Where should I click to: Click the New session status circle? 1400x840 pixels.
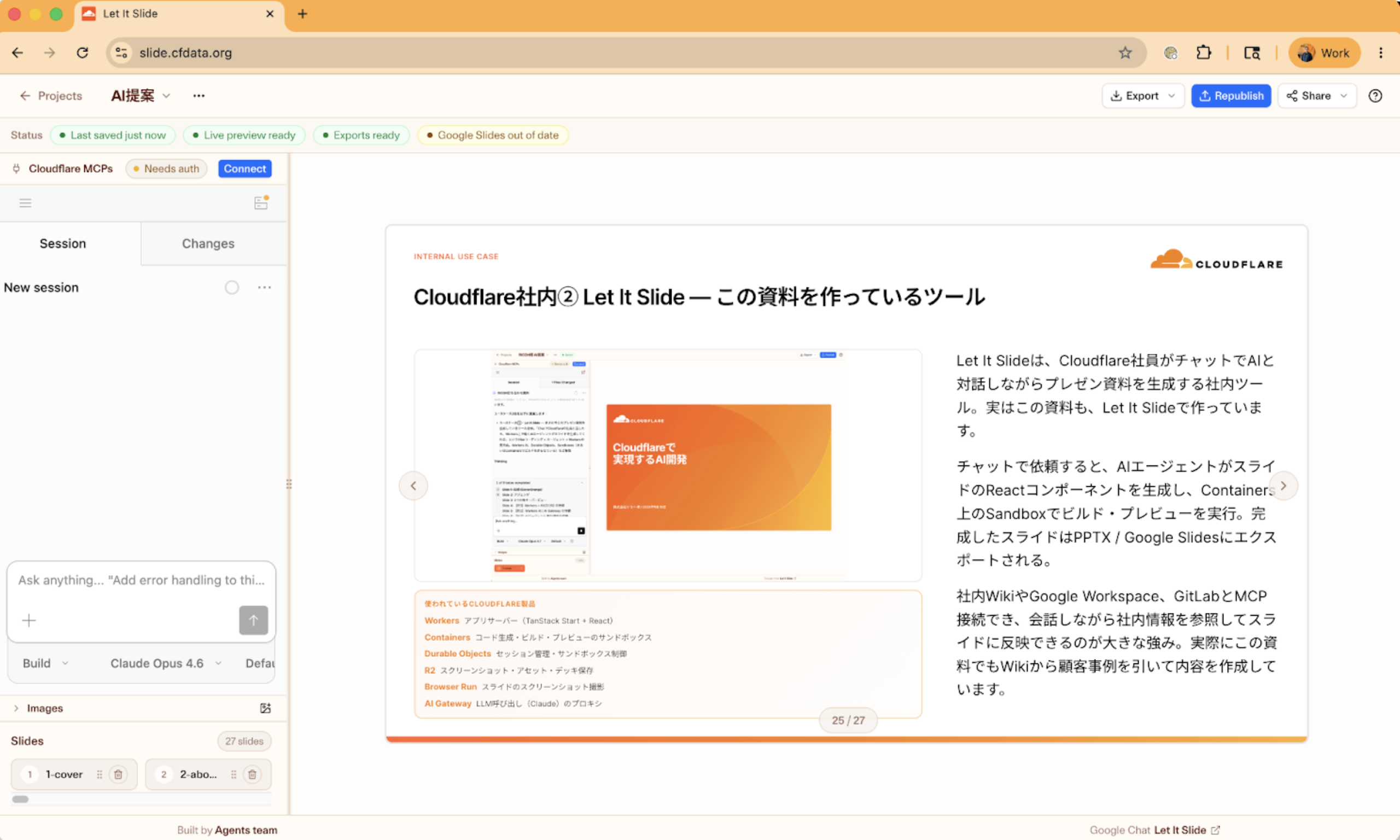[x=231, y=288]
